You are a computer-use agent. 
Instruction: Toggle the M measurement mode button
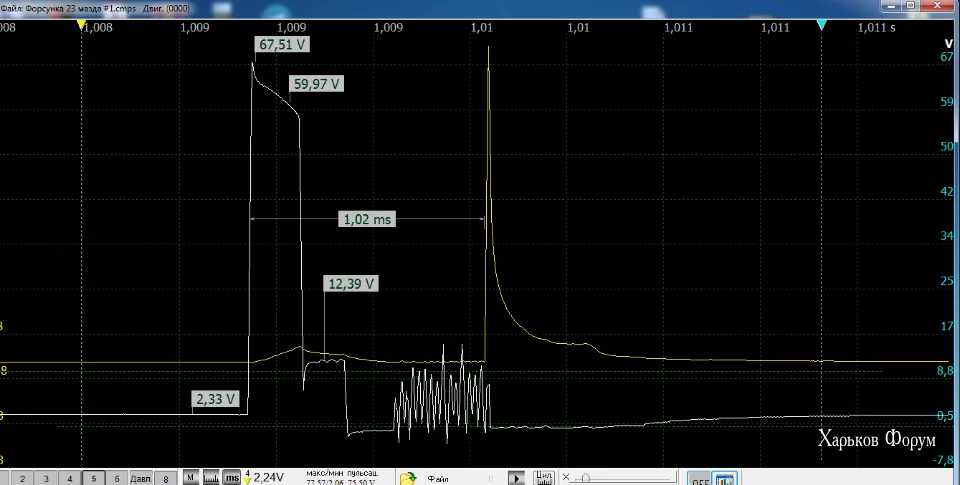coord(190,478)
